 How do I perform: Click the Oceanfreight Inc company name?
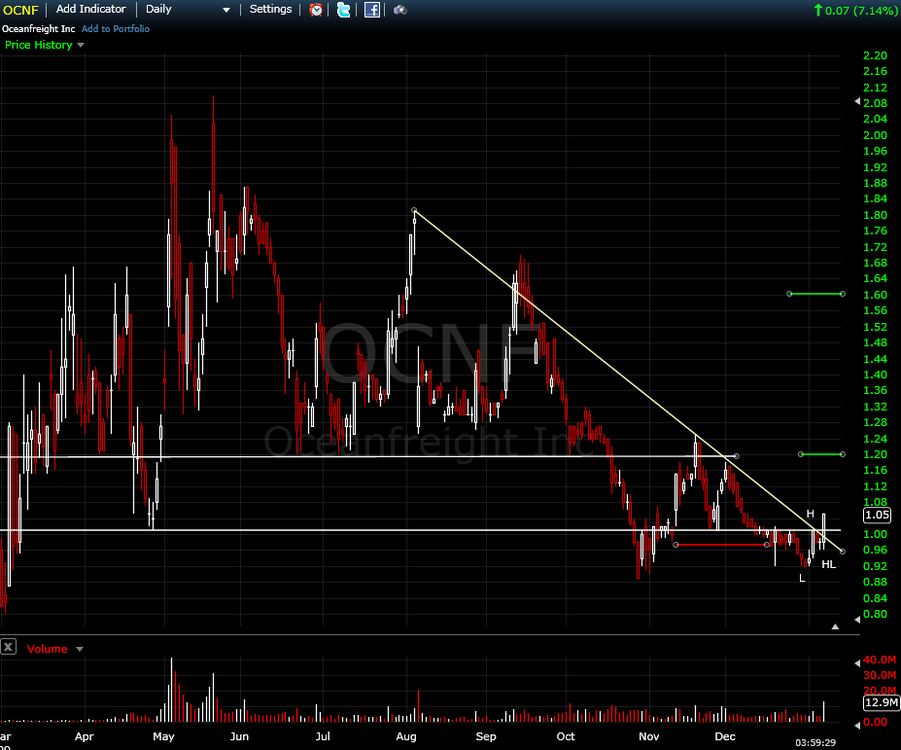point(38,29)
